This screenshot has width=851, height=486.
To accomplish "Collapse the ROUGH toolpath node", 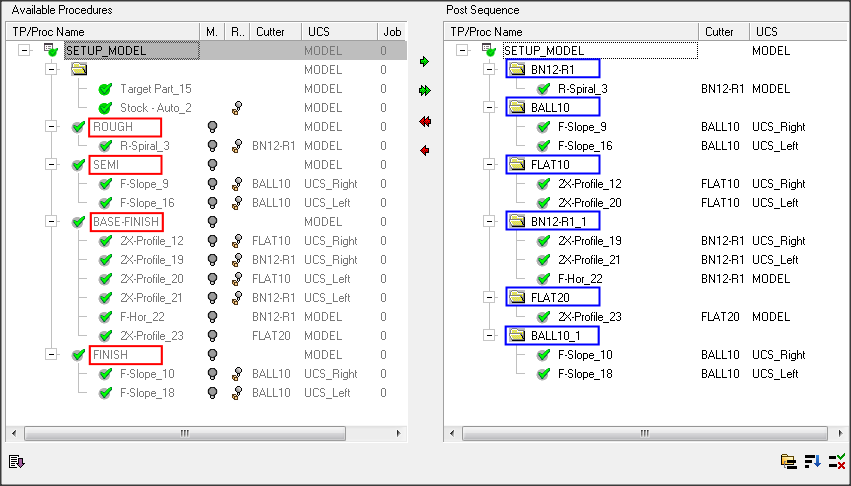I will click(51, 127).
